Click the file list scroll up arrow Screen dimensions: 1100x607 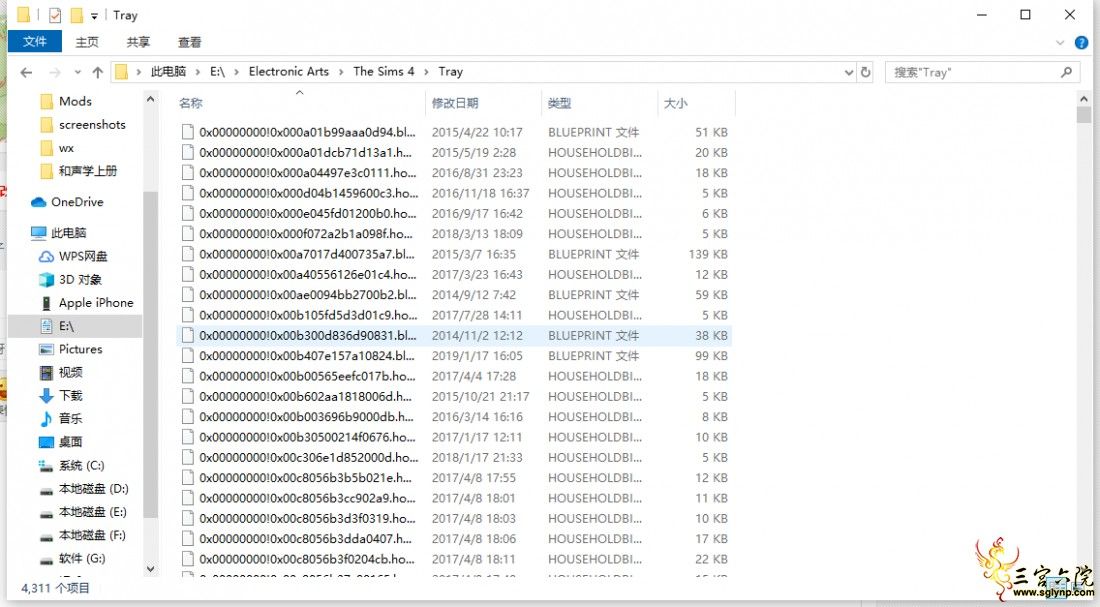pos(1084,100)
